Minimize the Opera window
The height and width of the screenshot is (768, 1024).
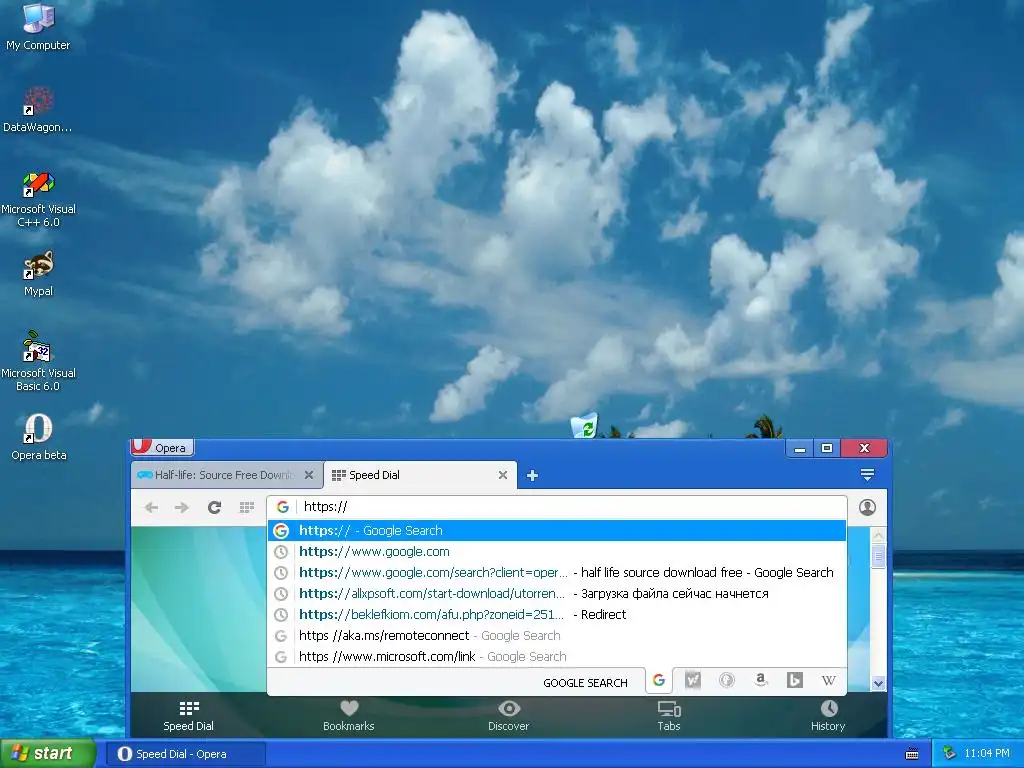click(x=799, y=448)
